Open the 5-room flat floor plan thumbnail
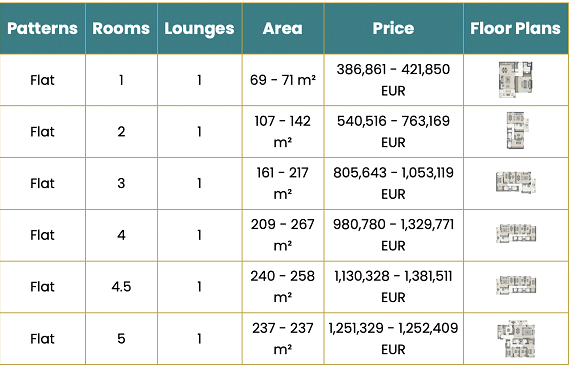Viewport: 574px width, 366px height. pyautogui.click(x=516, y=339)
